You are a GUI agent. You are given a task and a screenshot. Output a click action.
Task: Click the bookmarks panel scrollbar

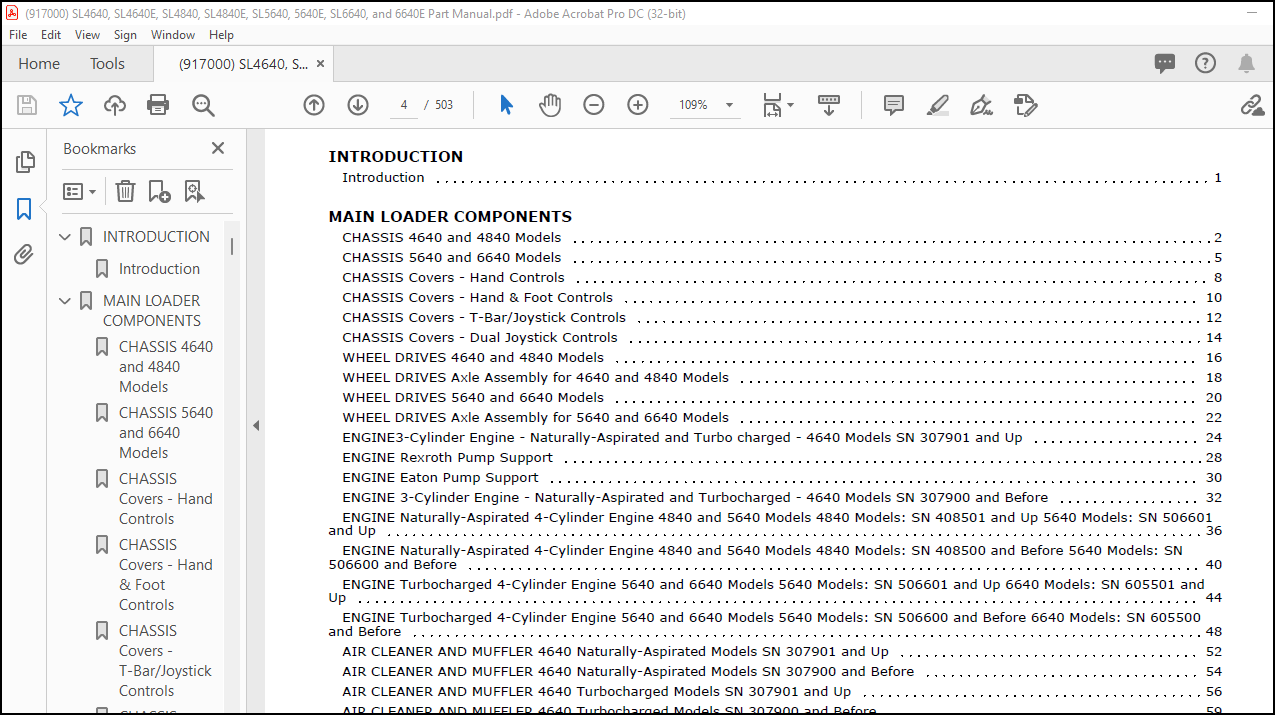pos(232,247)
